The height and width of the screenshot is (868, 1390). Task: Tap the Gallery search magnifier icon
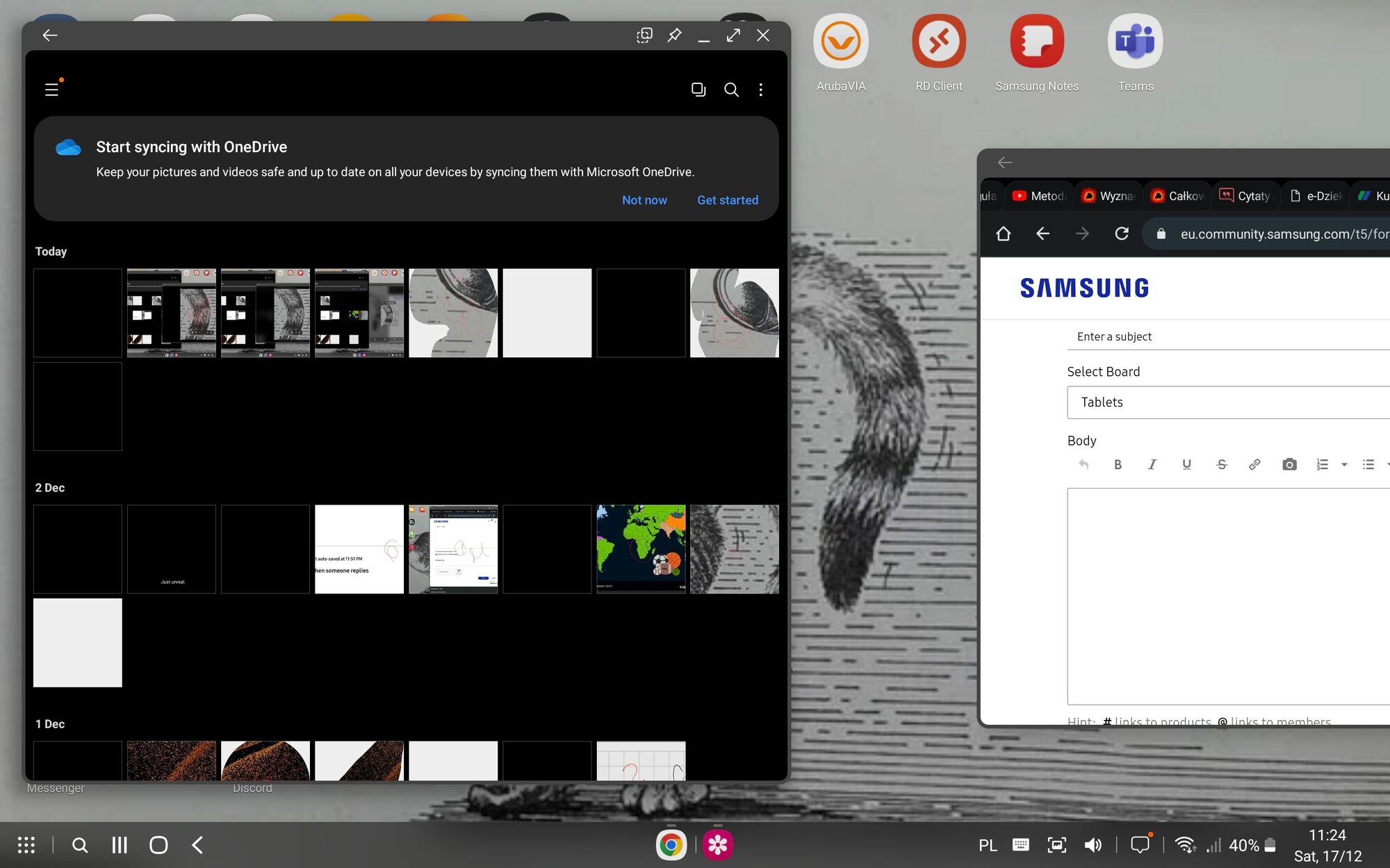point(731,90)
